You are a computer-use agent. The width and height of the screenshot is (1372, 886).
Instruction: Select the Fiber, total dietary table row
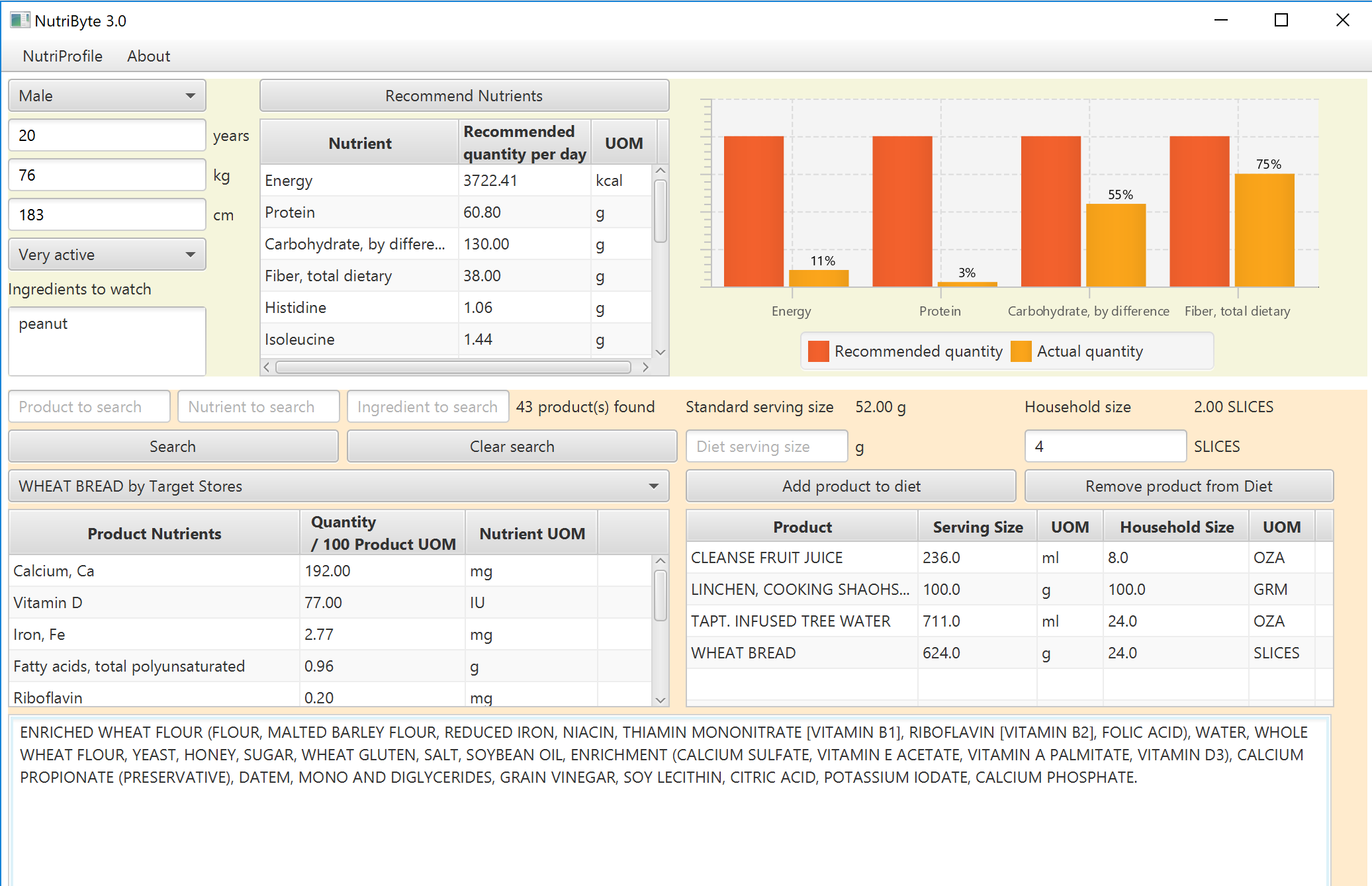(456, 276)
